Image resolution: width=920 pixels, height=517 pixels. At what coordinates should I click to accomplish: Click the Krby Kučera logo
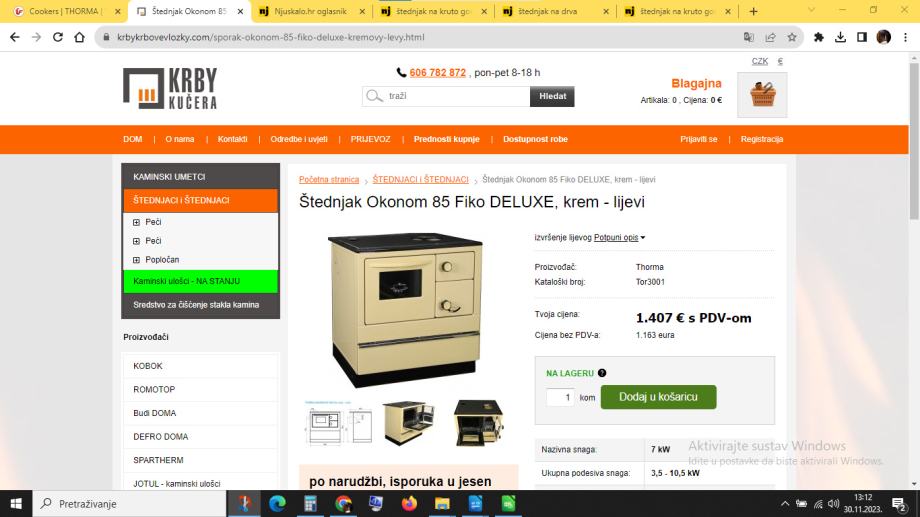[x=170, y=88]
